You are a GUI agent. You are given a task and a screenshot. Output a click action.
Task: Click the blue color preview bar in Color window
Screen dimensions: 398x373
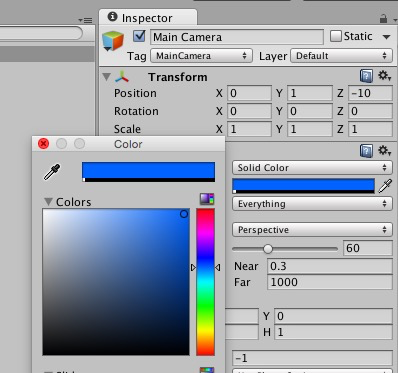click(148, 172)
